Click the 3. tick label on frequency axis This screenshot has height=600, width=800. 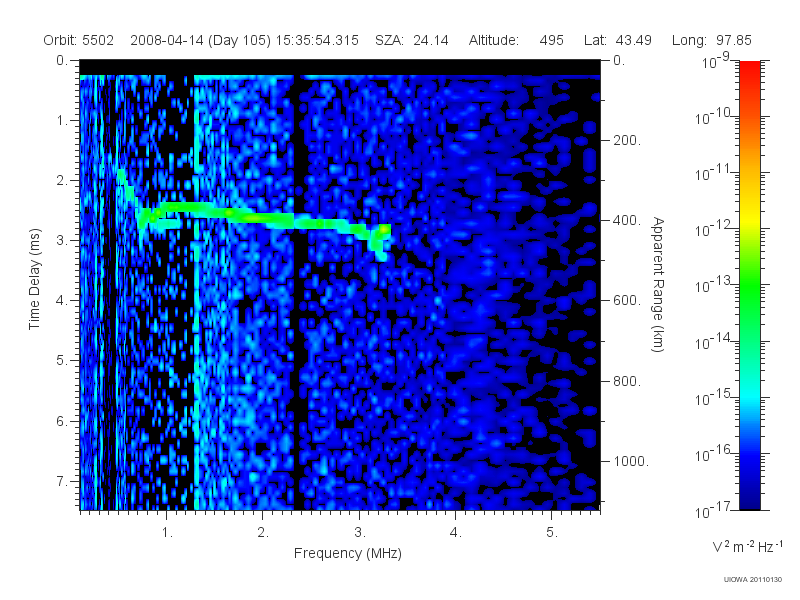tap(360, 533)
